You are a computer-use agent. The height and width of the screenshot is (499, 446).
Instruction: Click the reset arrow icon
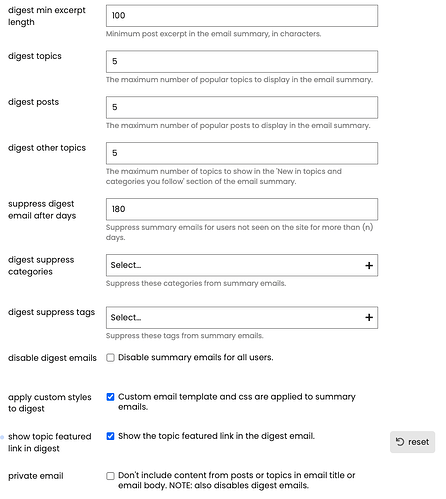400,442
